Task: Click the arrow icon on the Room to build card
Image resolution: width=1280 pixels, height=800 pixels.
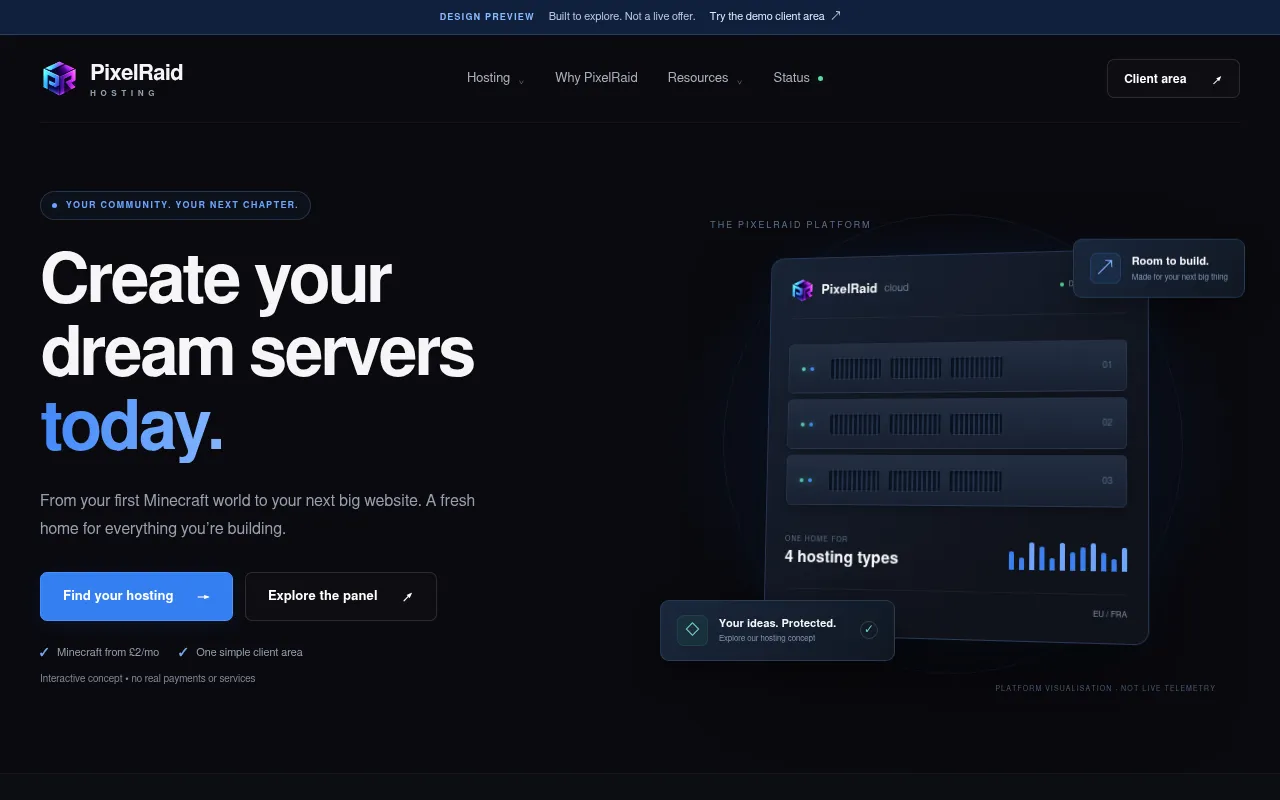Action: click(1105, 268)
